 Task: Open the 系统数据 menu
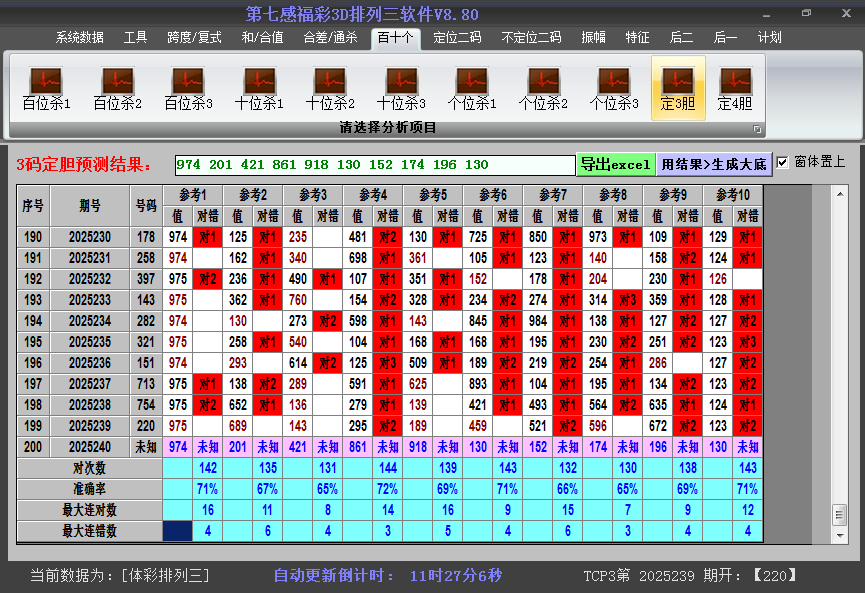(x=80, y=38)
